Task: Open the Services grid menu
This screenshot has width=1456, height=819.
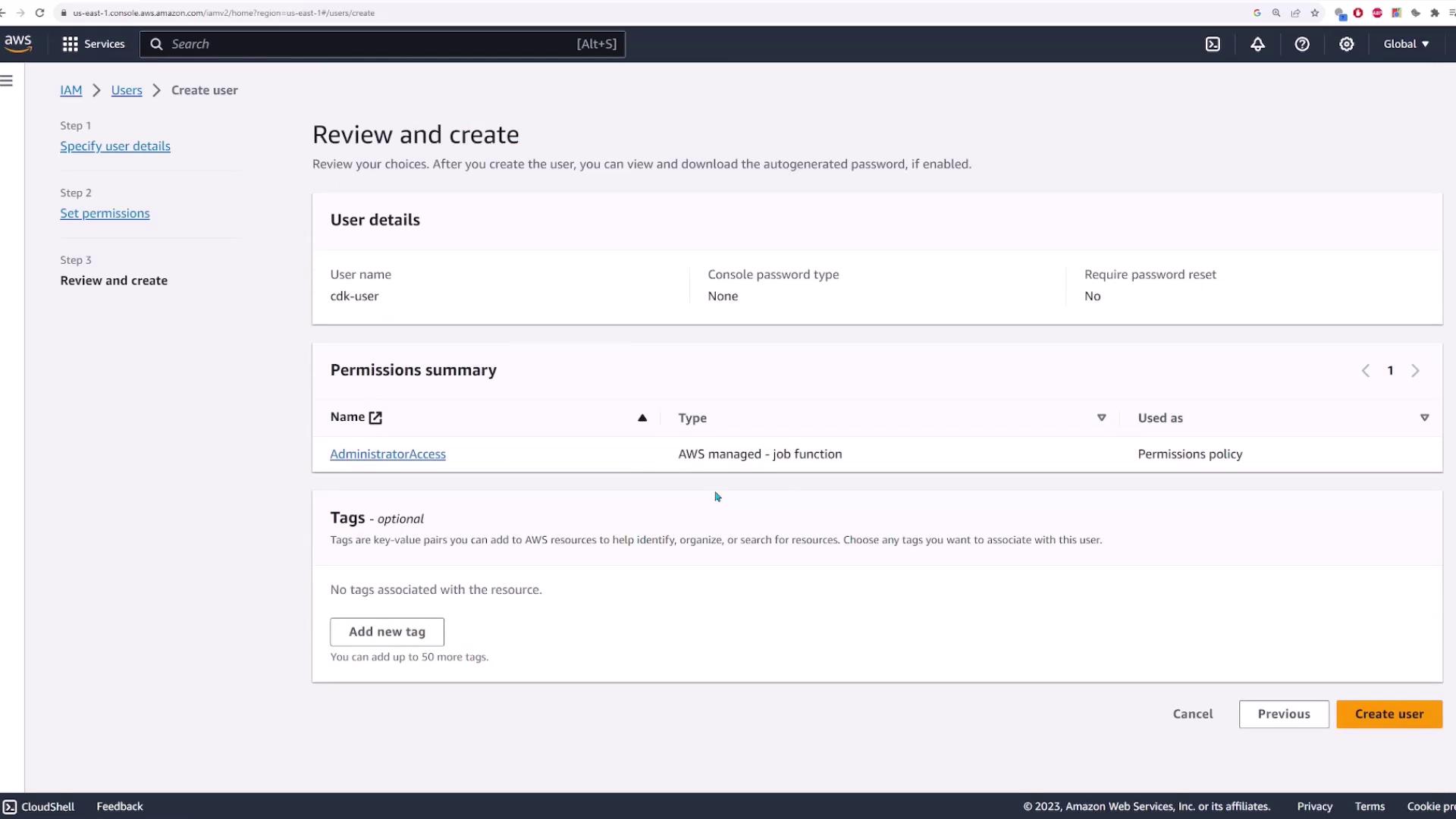Action: point(93,44)
